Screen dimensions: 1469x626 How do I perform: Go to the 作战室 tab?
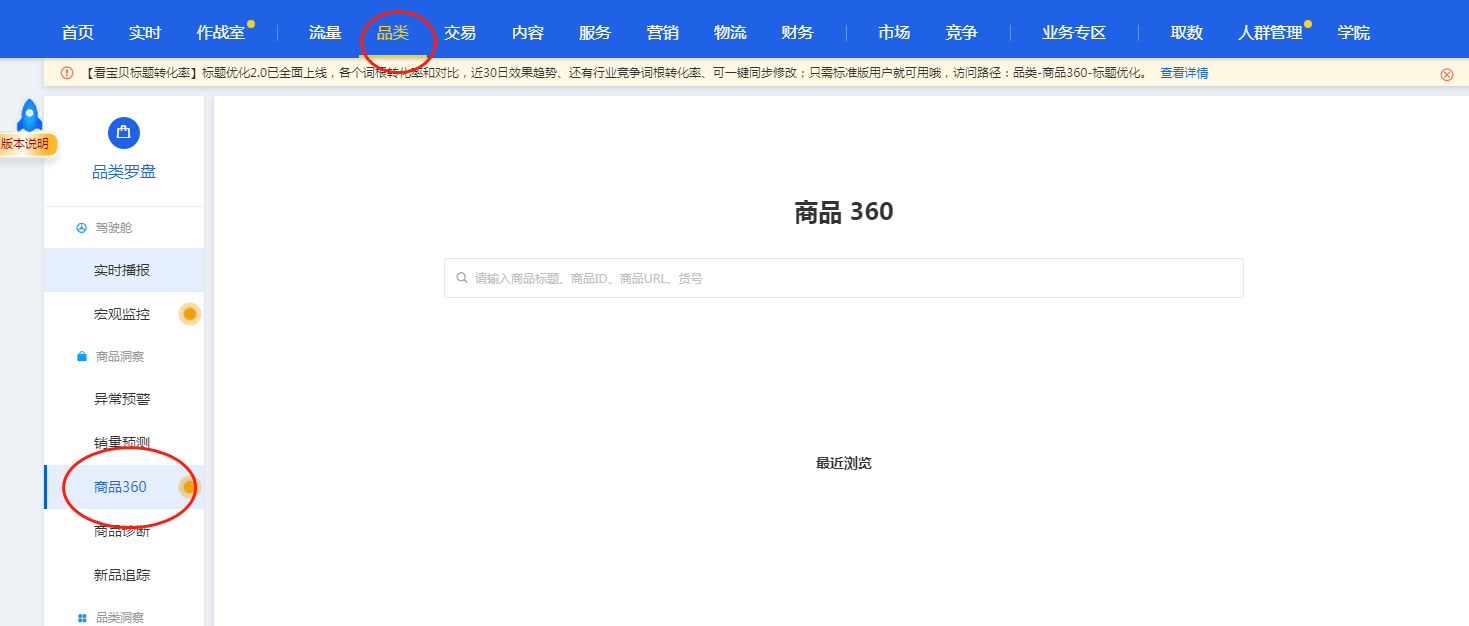220,32
